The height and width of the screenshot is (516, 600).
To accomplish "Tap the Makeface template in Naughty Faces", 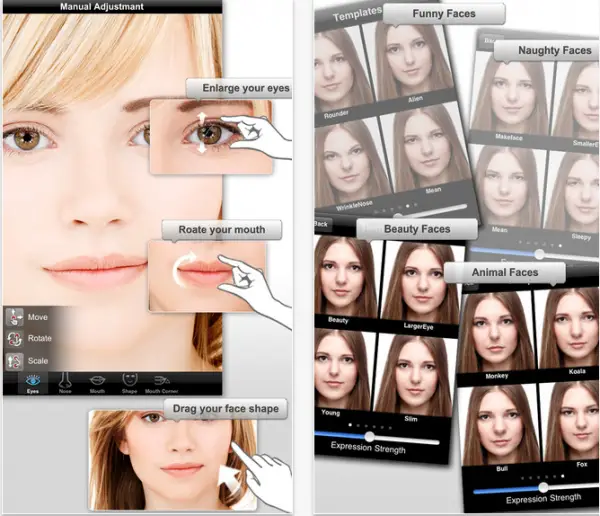I will [511, 98].
